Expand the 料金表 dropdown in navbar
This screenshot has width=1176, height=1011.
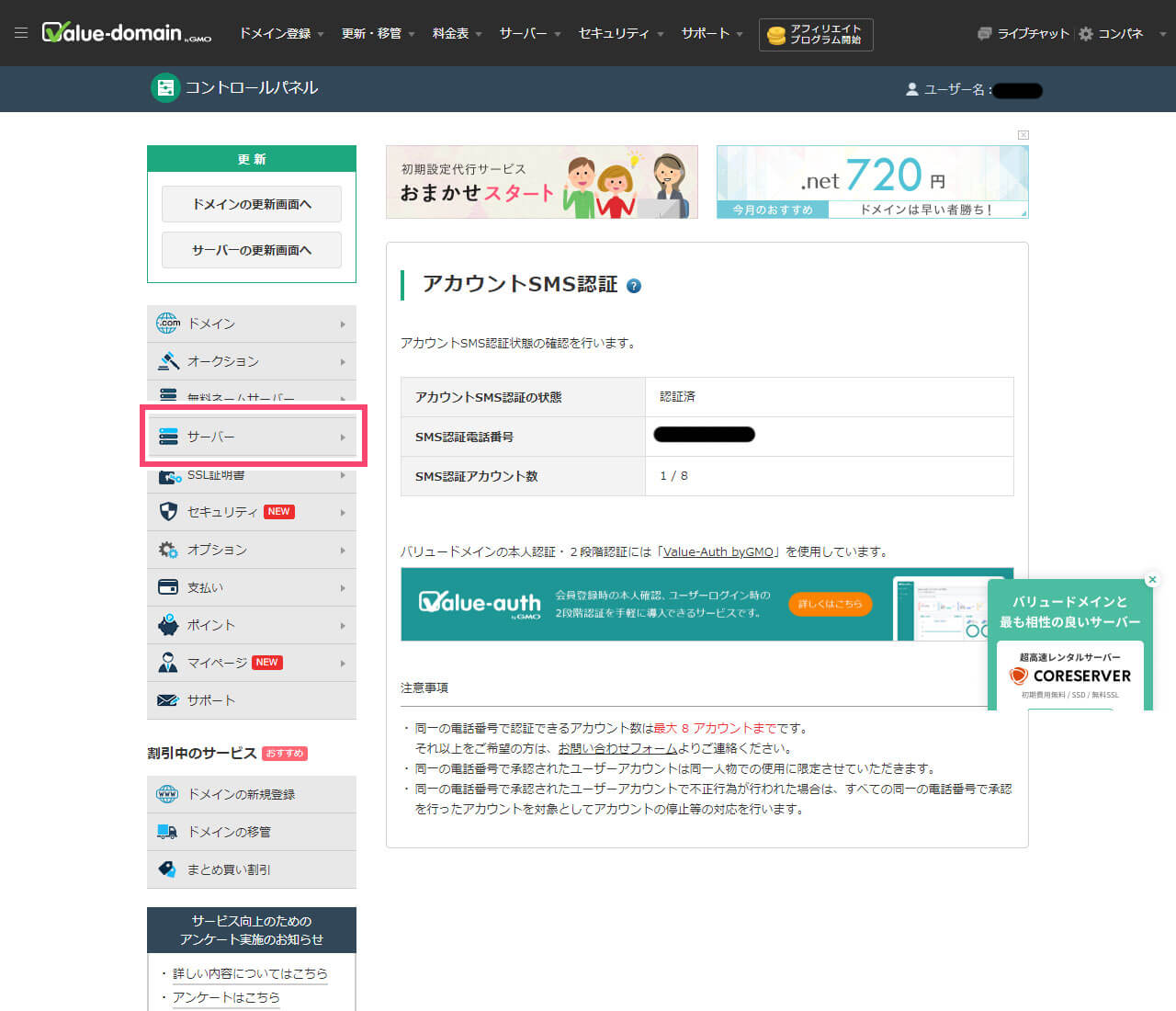(x=457, y=33)
